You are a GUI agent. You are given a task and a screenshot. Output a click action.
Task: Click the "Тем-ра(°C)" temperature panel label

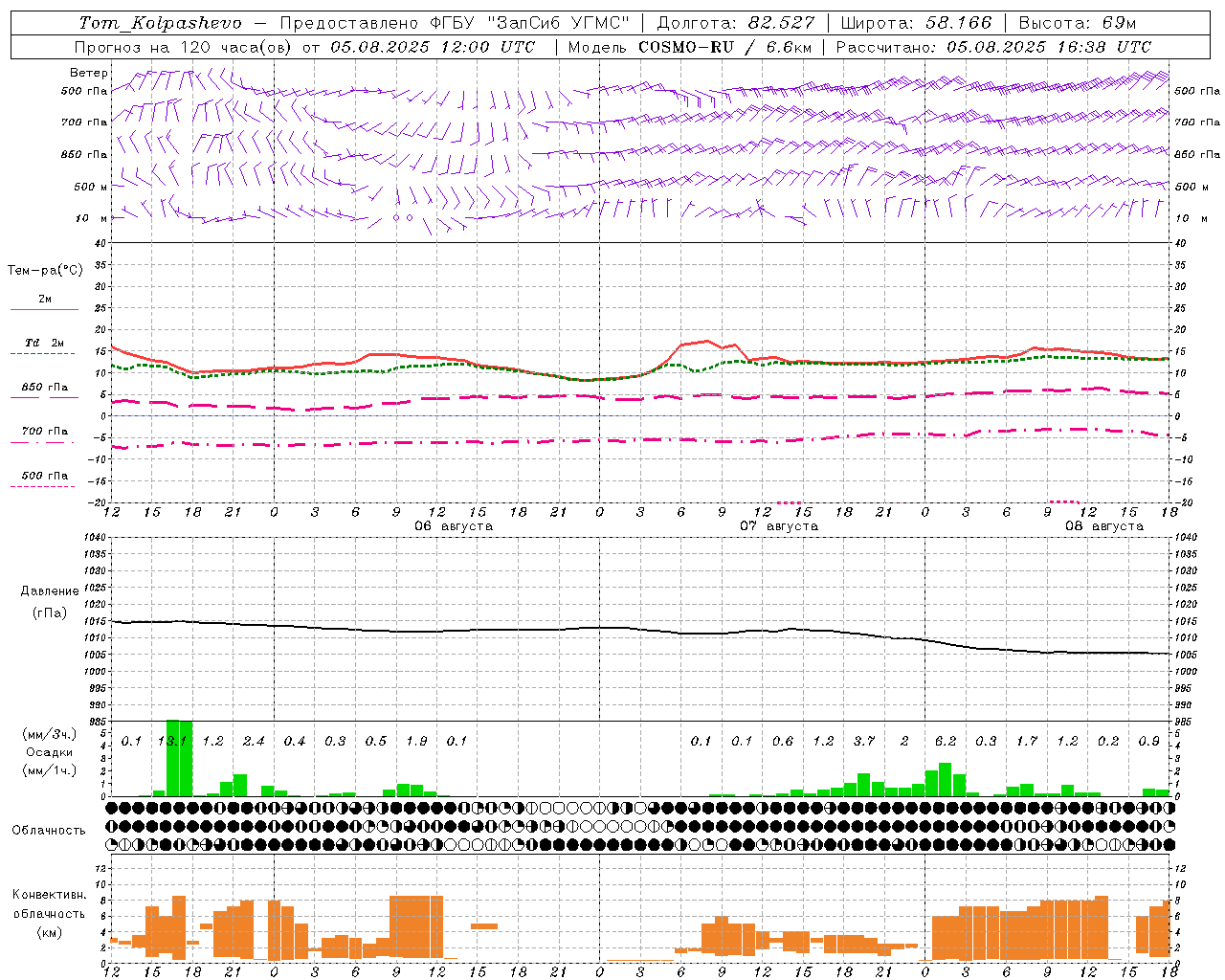click(x=45, y=271)
